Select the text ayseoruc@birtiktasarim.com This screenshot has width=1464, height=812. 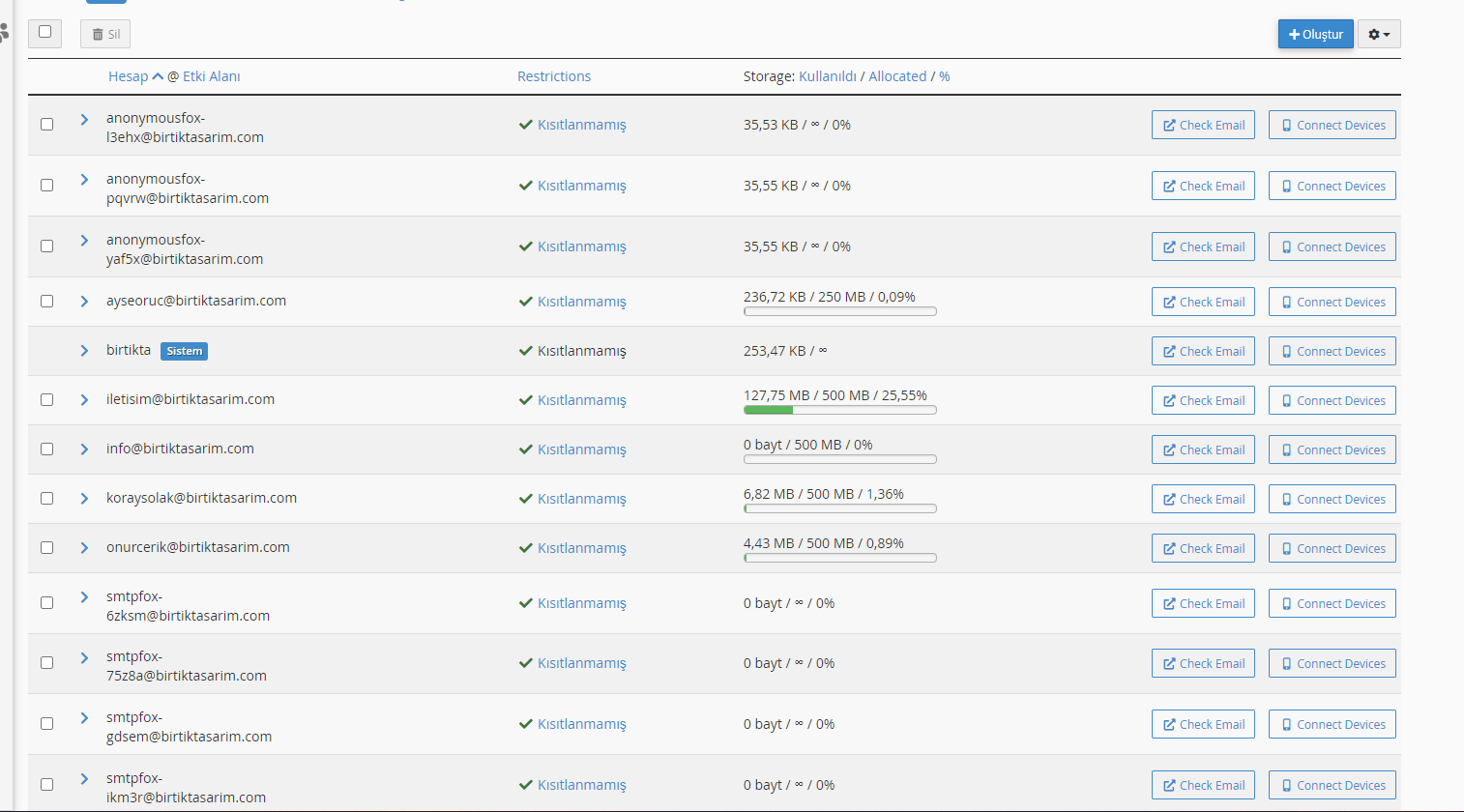(196, 301)
